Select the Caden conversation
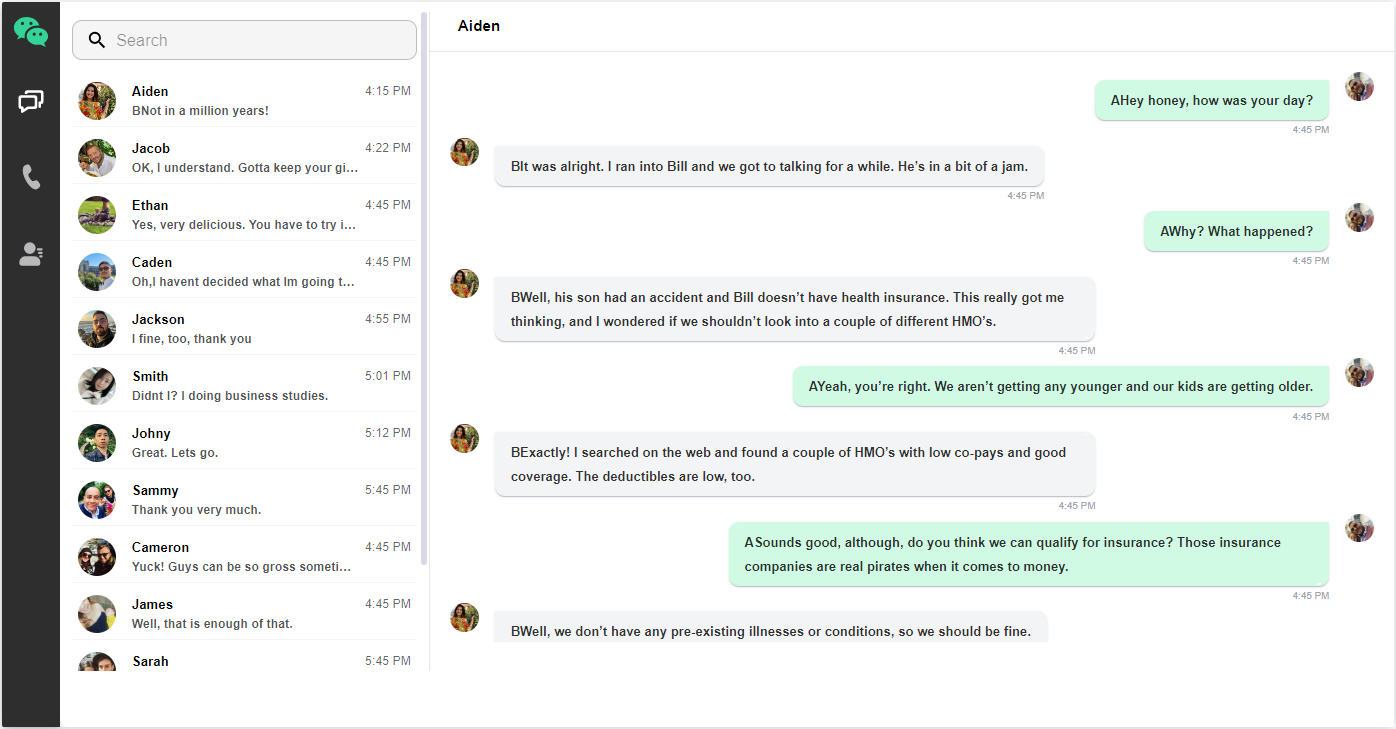 244,271
